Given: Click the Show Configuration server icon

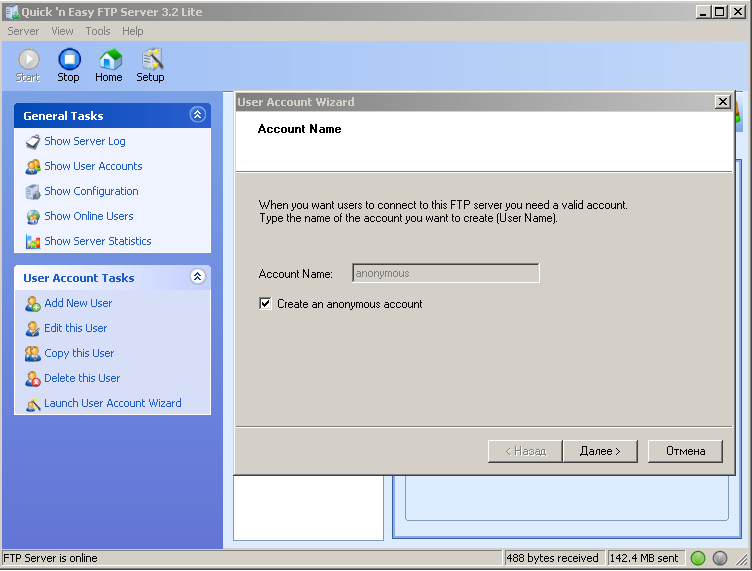Looking at the screenshot, I should click(x=33, y=192).
